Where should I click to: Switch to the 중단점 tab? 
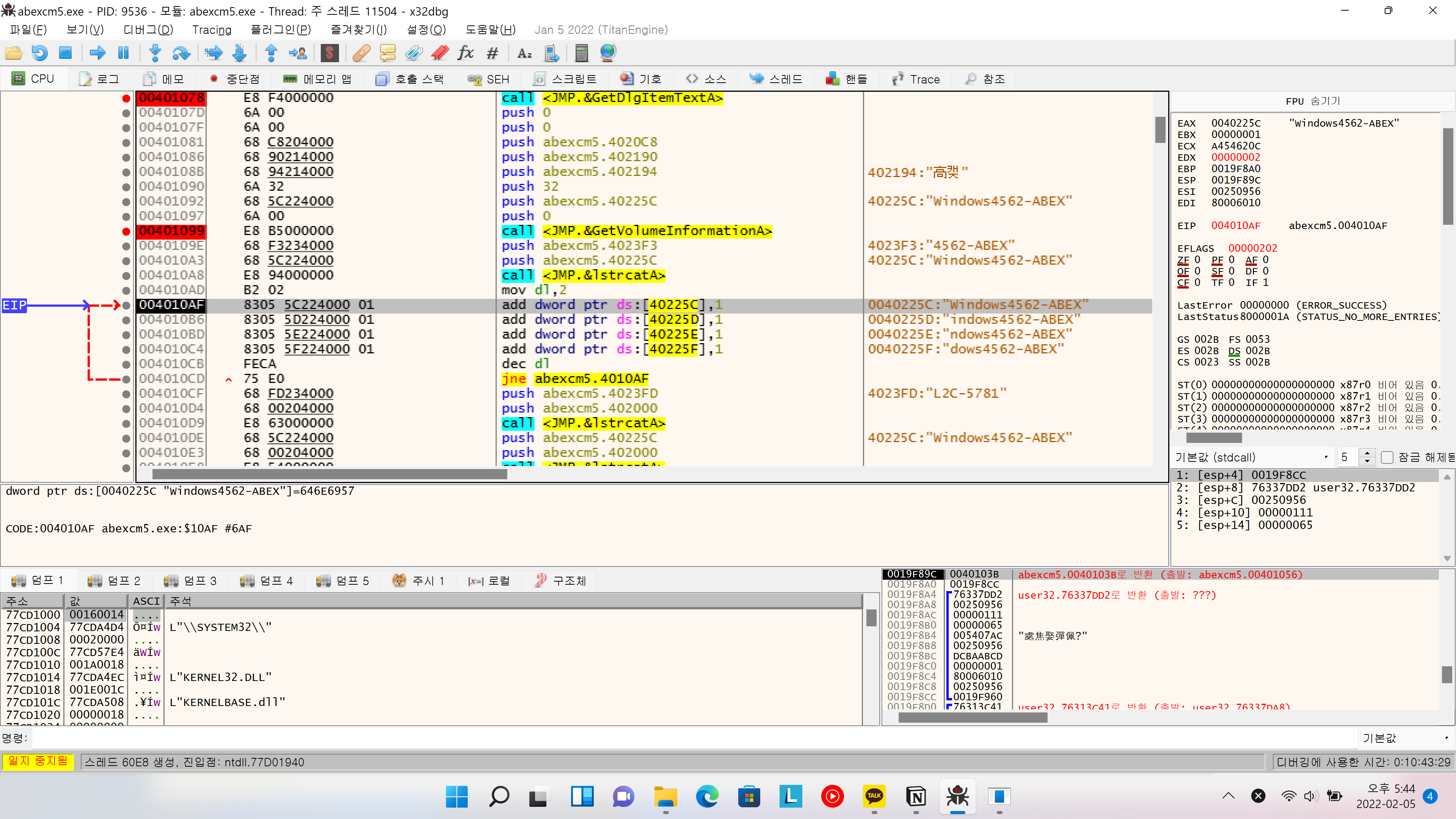tap(234, 79)
